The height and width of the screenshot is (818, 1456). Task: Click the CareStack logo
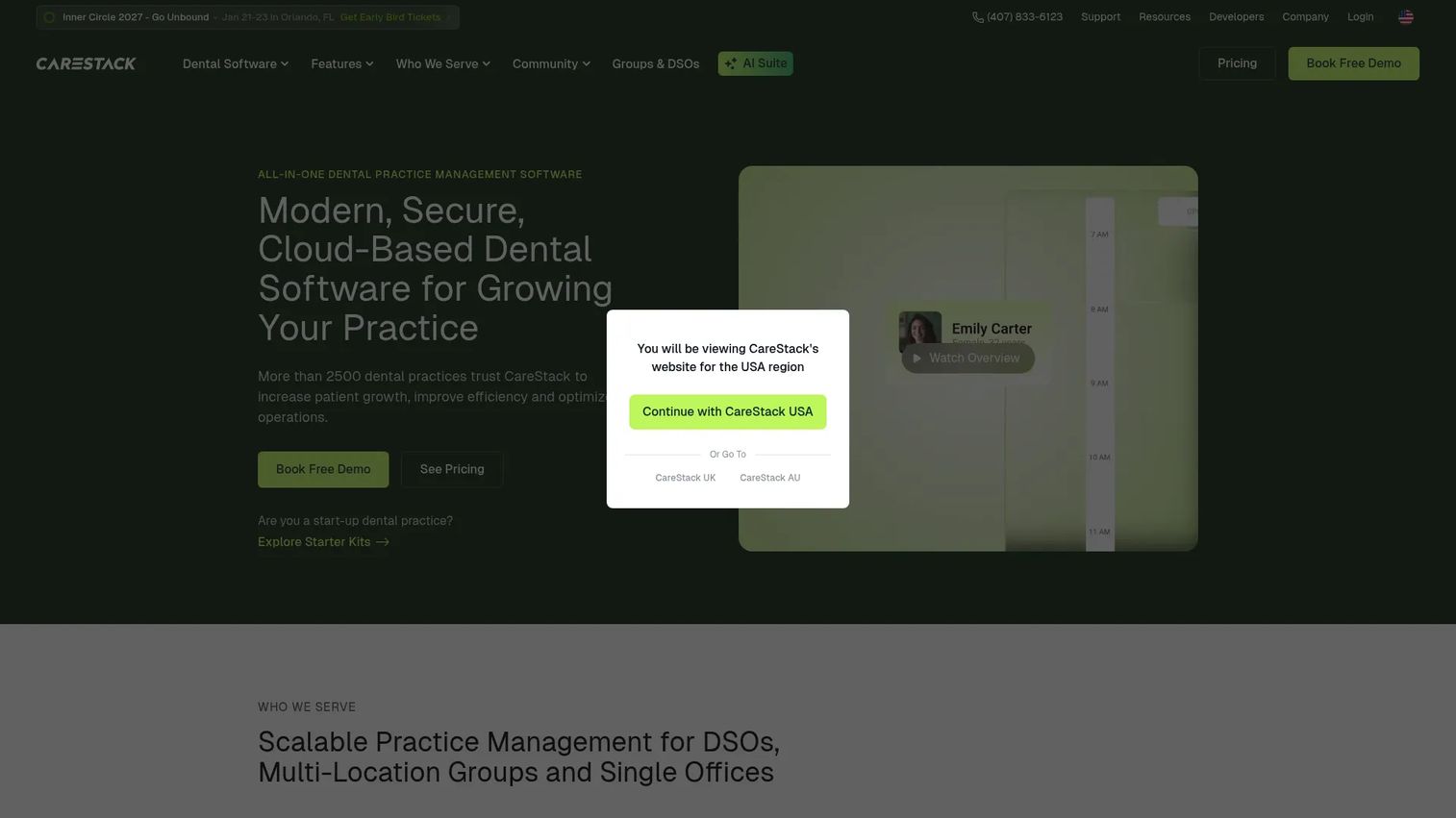tap(86, 63)
